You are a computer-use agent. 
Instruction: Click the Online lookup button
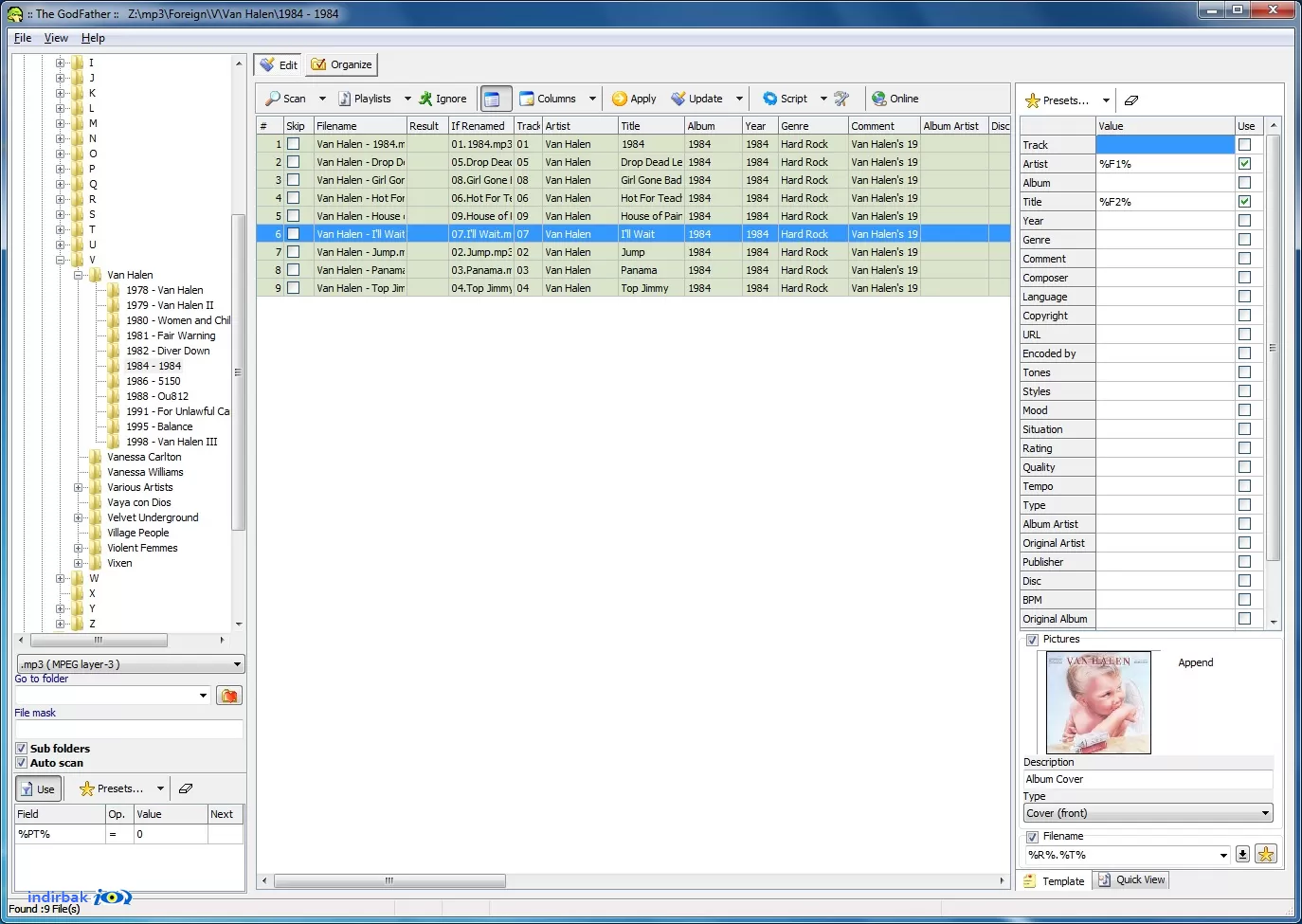pyautogui.click(x=895, y=99)
